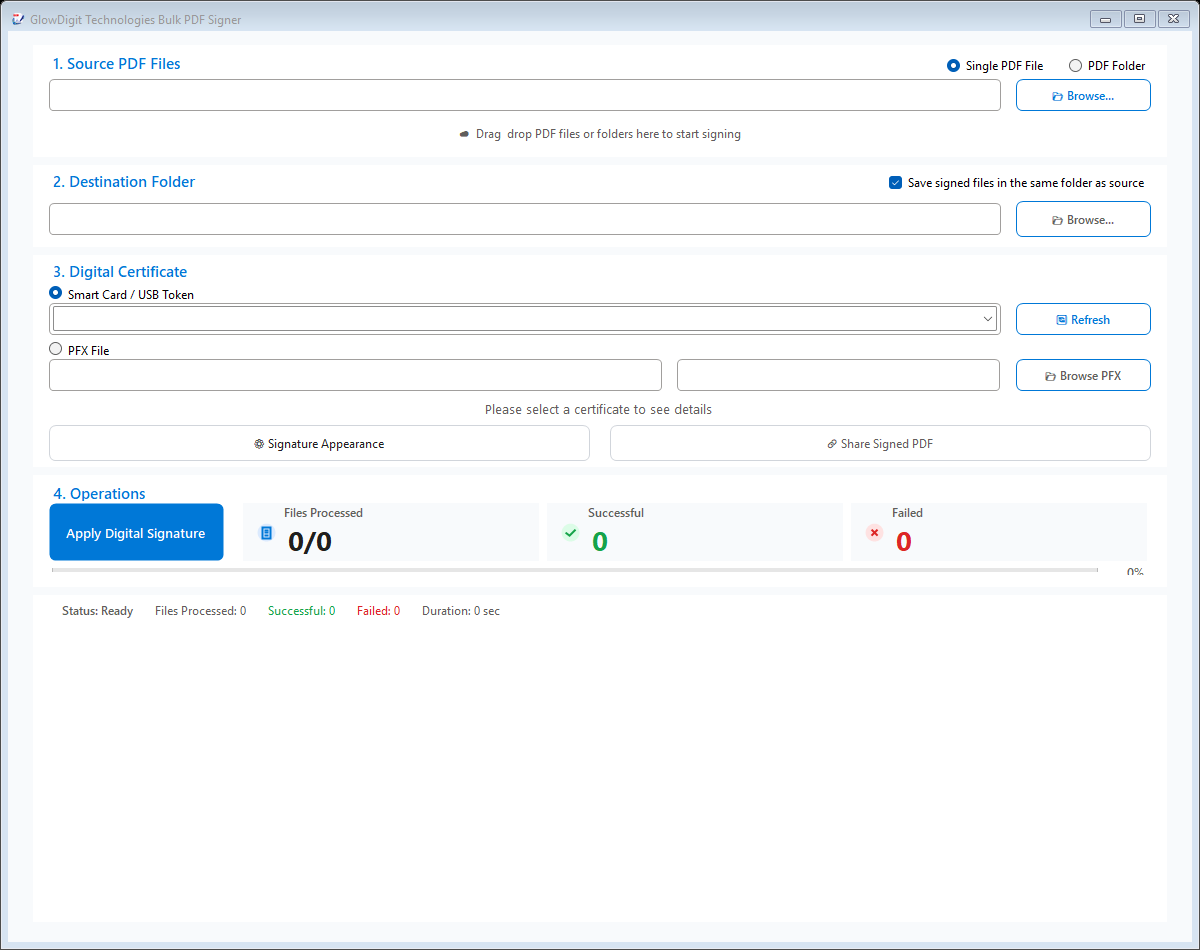Choose the PFX File certificate option
This screenshot has width=1200, height=950.
[79, 350]
